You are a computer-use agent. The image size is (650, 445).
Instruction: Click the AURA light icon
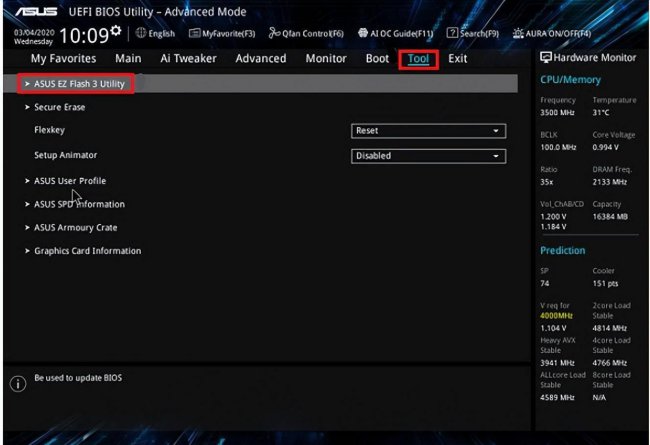(x=518, y=33)
